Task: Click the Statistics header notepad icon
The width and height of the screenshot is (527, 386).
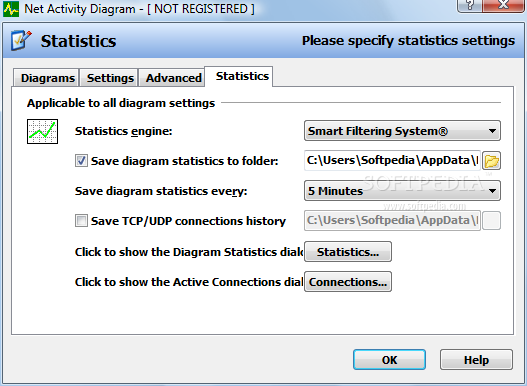Action: pyautogui.click(x=21, y=40)
